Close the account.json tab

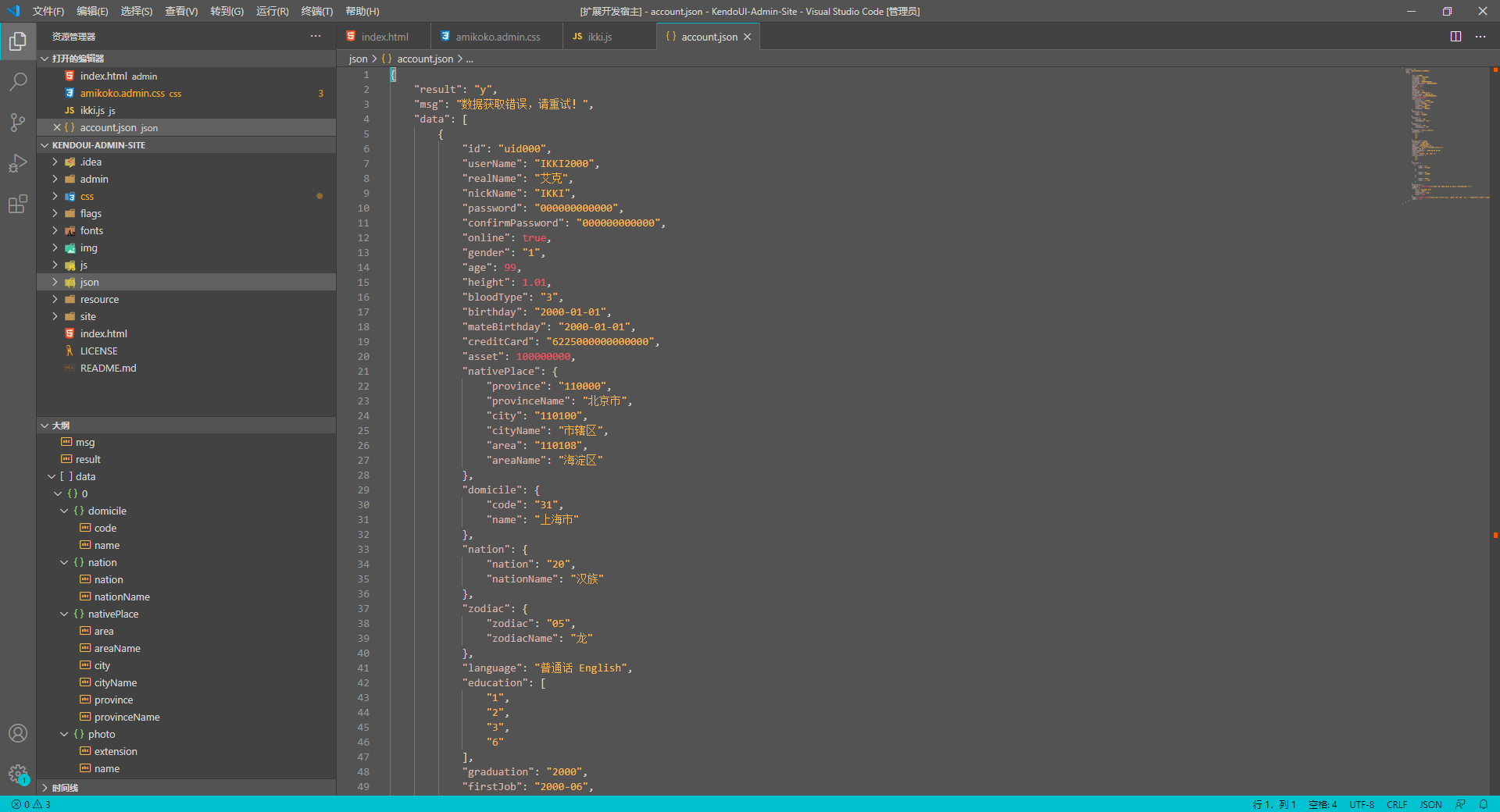tap(748, 37)
